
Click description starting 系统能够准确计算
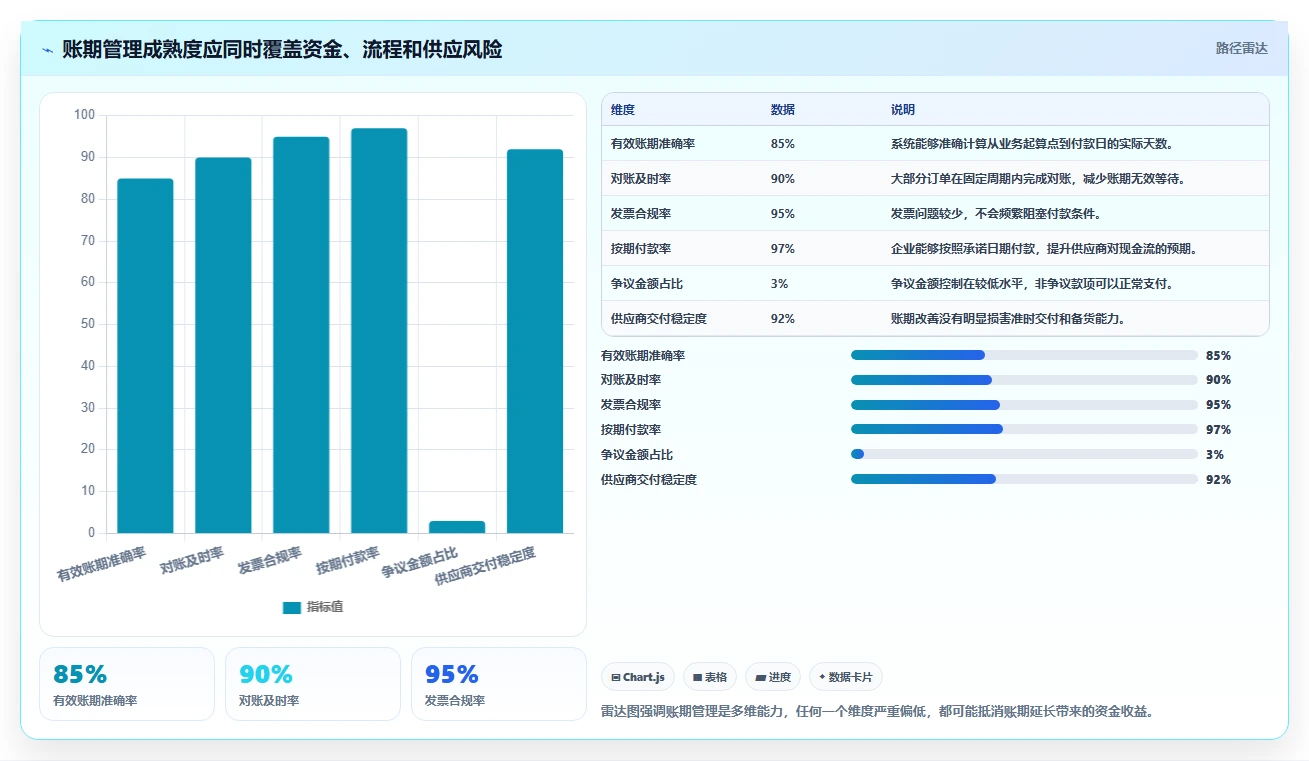coord(1032,144)
